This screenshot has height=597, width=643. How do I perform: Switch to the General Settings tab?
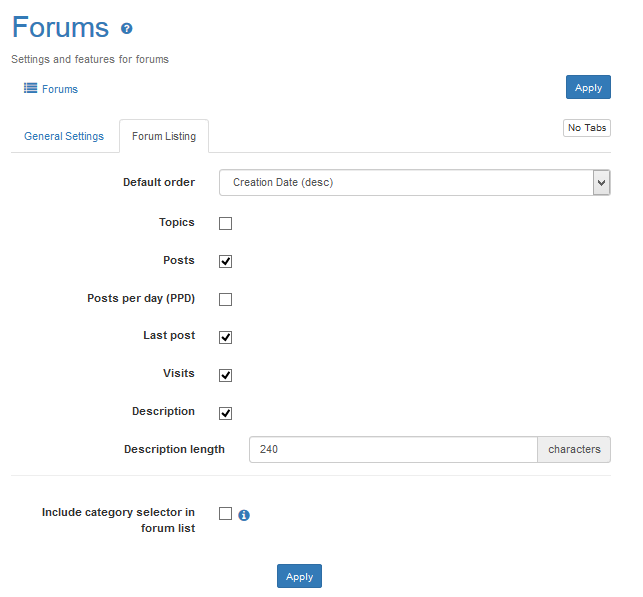click(x=64, y=136)
